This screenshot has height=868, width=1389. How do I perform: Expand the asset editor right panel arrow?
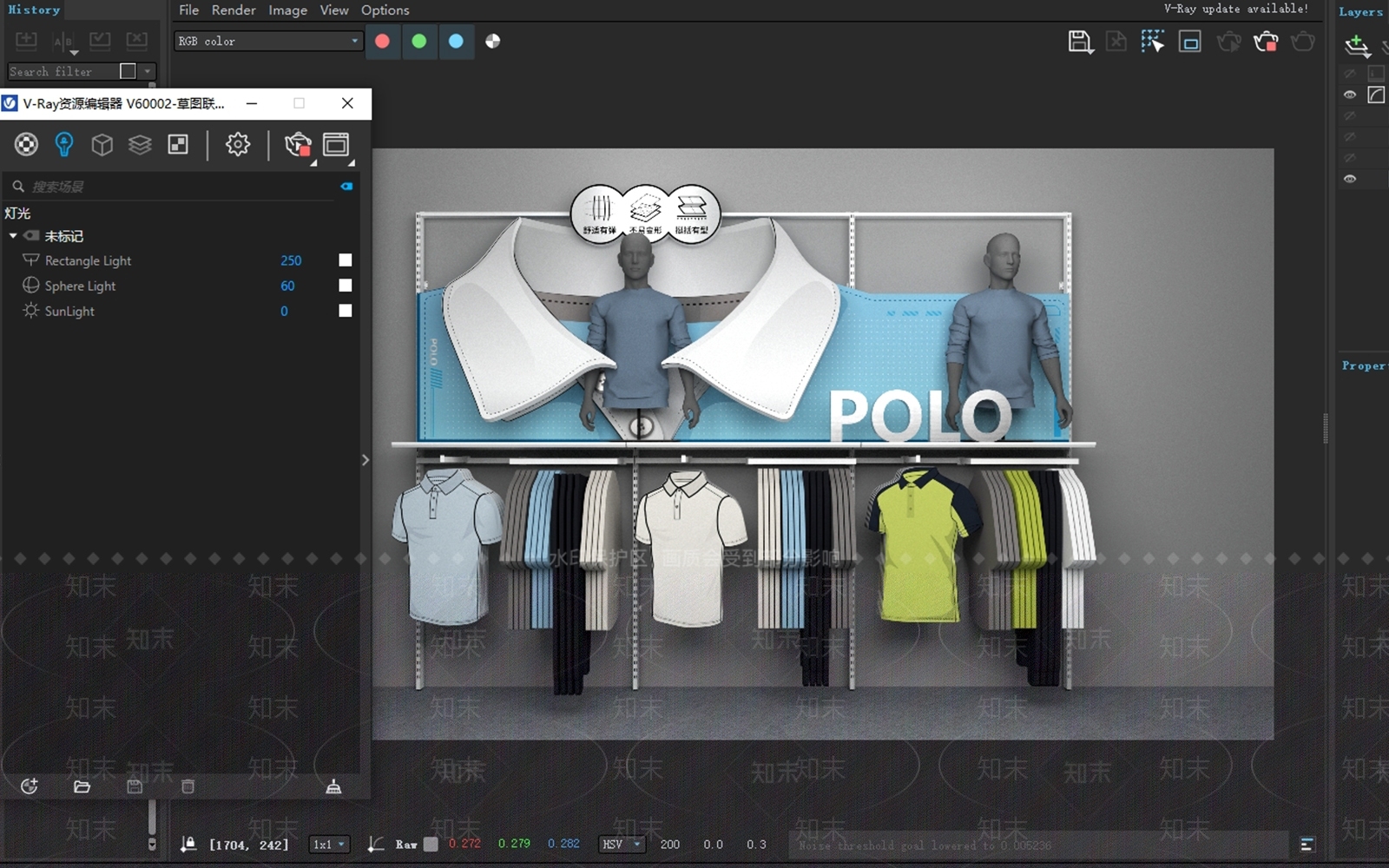(365, 460)
